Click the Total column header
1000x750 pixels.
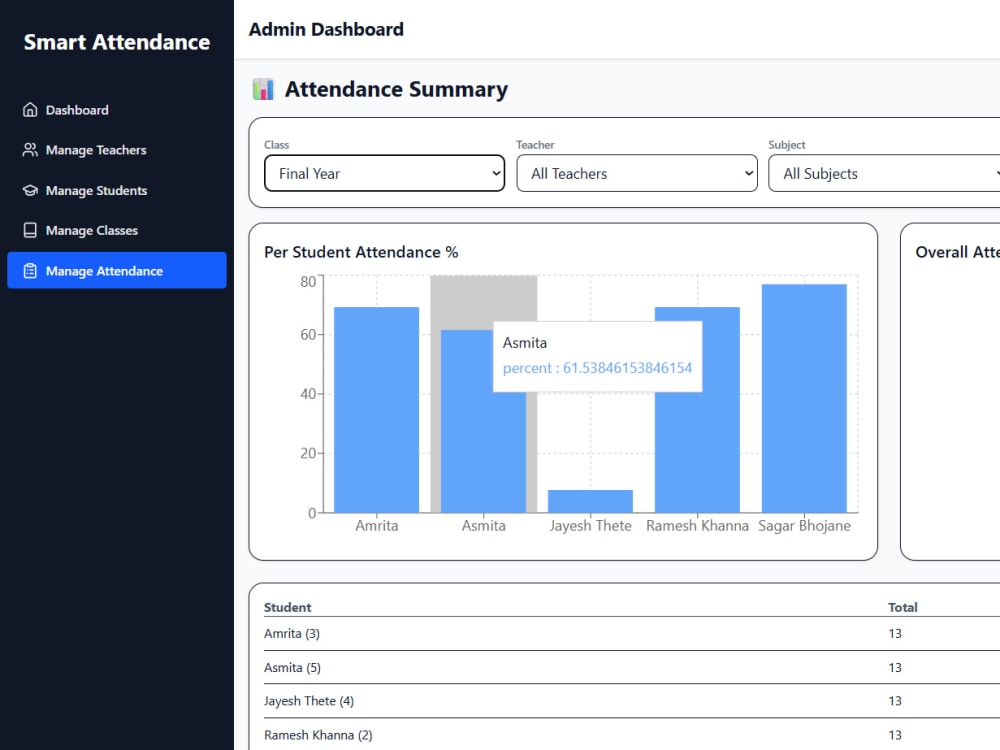pos(902,607)
